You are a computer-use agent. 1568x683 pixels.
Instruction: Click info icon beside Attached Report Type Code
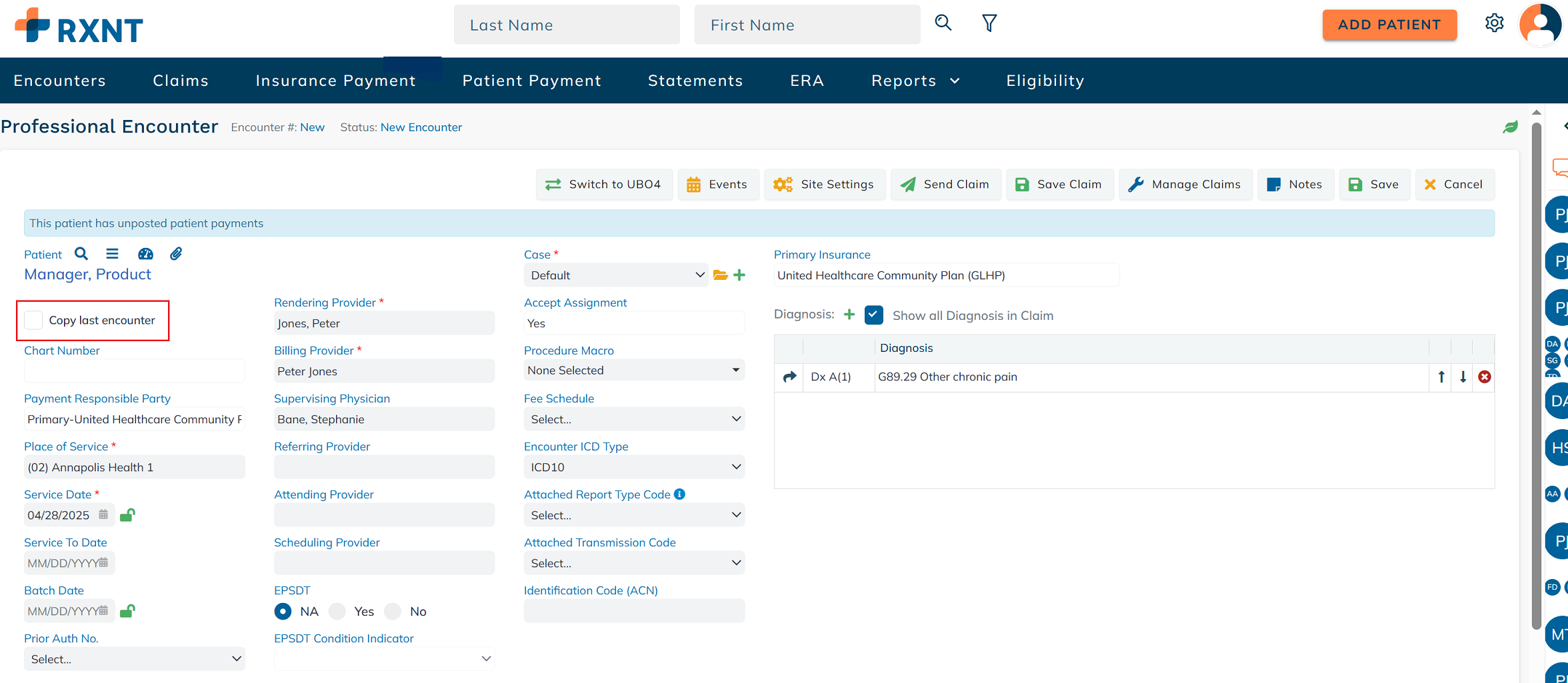pos(679,494)
